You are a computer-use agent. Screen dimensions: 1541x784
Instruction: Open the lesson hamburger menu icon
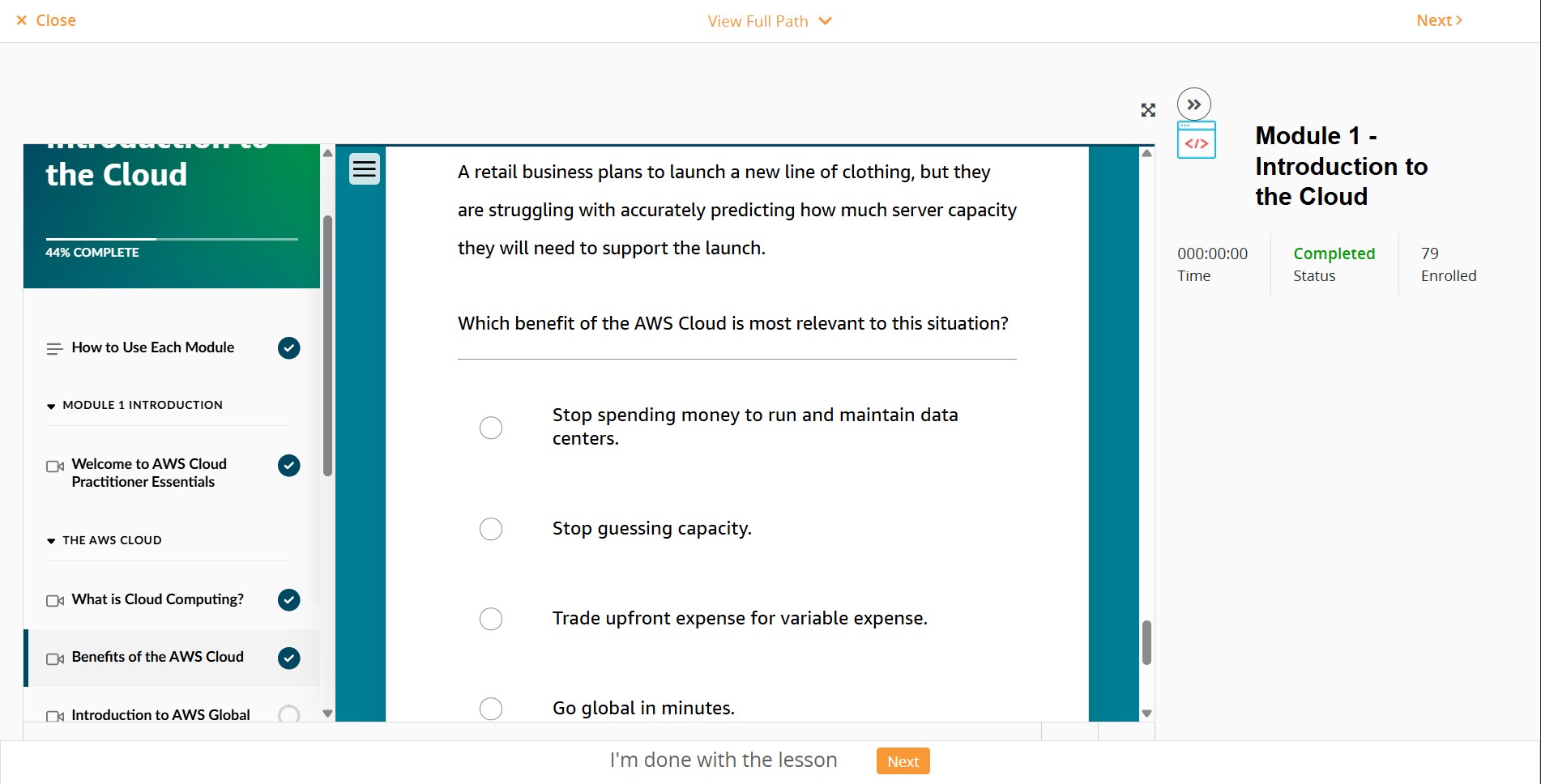tap(365, 169)
